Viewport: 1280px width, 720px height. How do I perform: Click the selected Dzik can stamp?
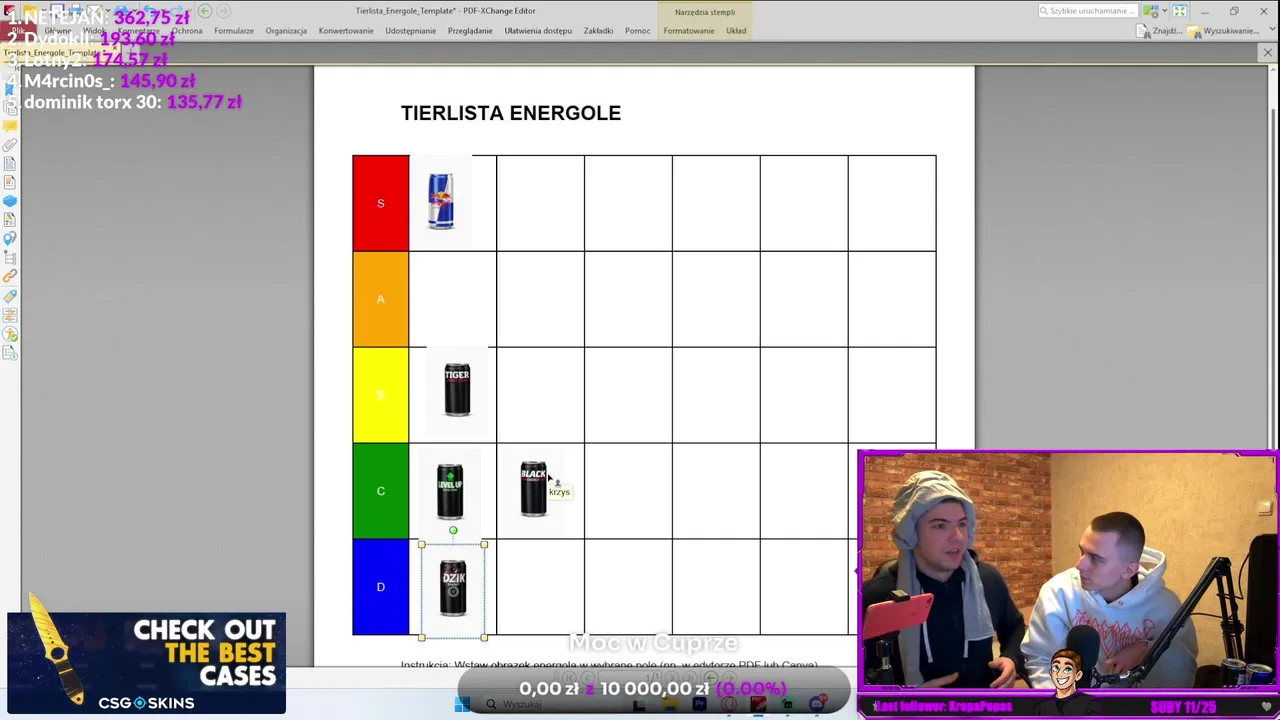click(x=453, y=588)
